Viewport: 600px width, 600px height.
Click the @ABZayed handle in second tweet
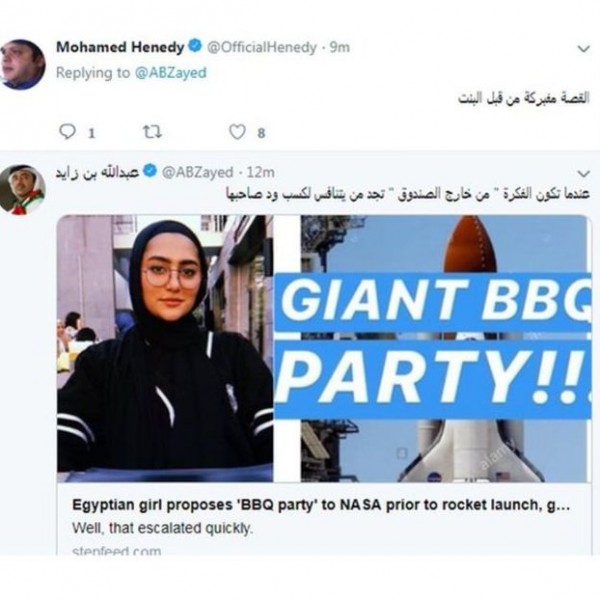coord(197,172)
